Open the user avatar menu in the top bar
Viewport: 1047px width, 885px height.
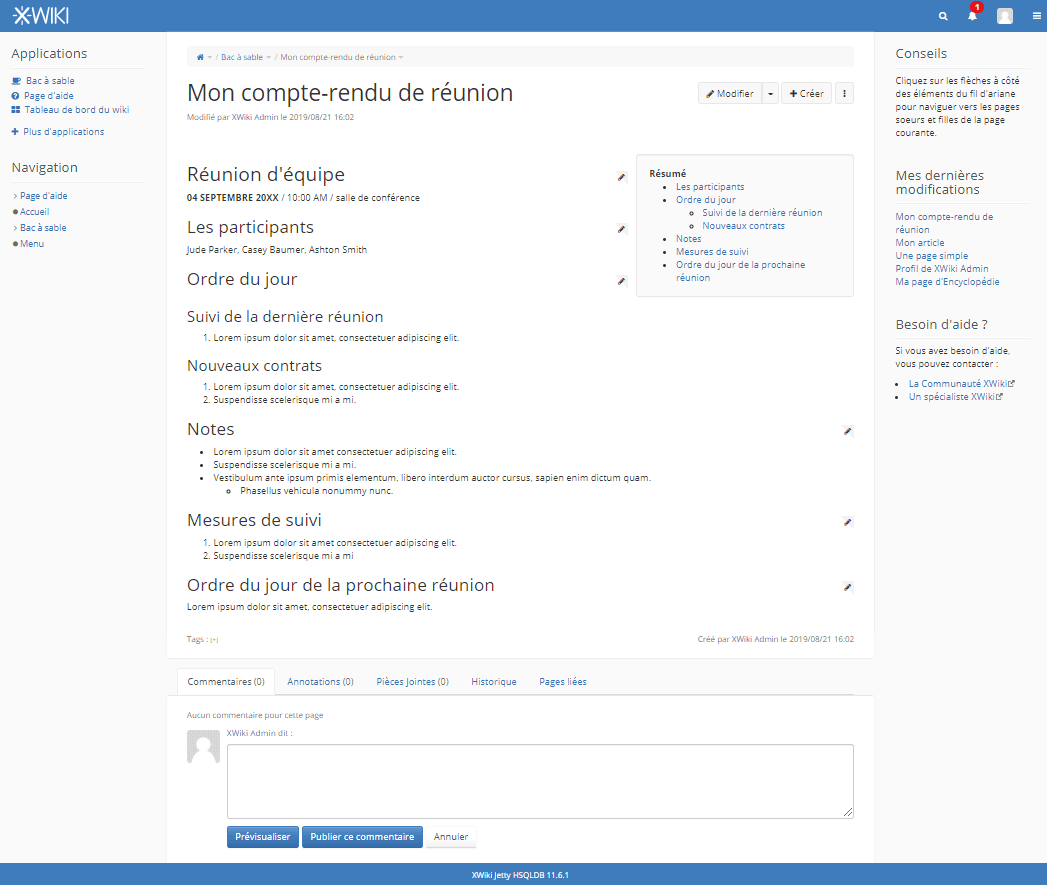pyautogui.click(x=1004, y=16)
